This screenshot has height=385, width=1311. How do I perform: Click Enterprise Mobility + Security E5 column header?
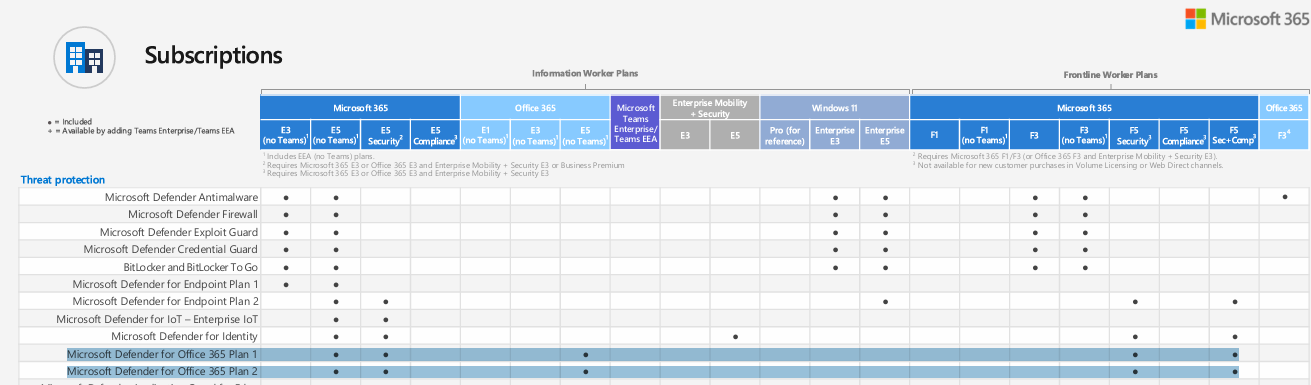[x=735, y=135]
